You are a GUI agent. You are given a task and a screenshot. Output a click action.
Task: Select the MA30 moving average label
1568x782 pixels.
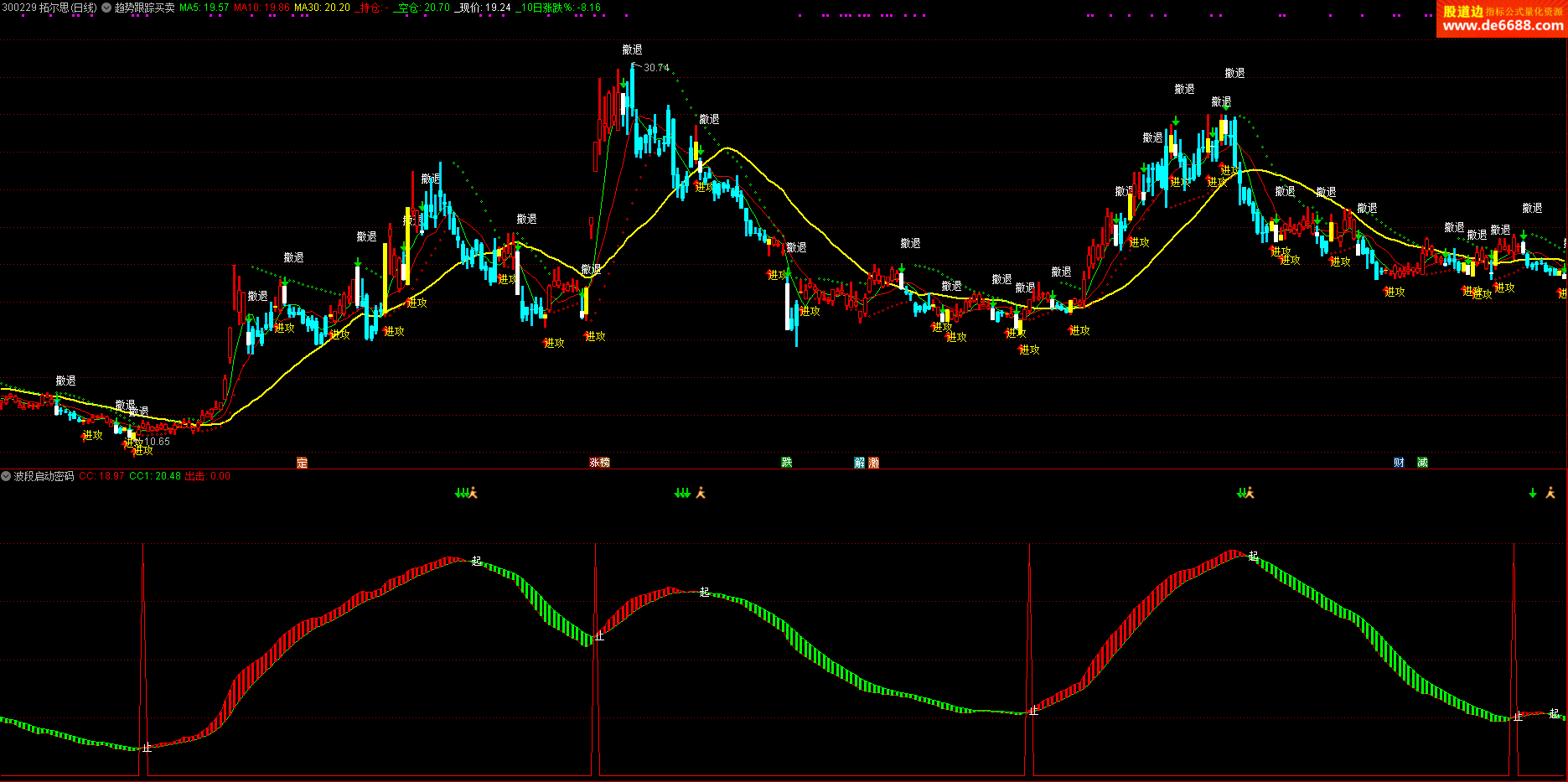(x=322, y=8)
